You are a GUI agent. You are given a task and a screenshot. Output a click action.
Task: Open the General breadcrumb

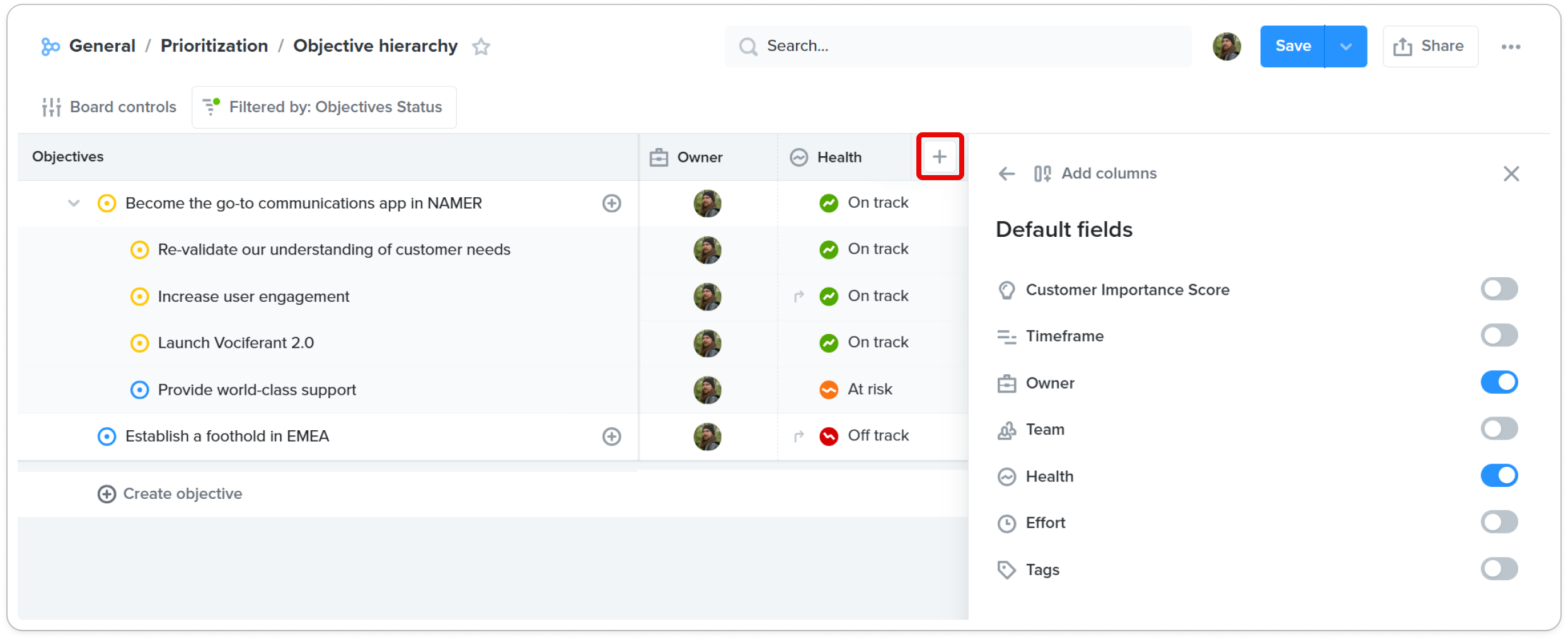(102, 46)
